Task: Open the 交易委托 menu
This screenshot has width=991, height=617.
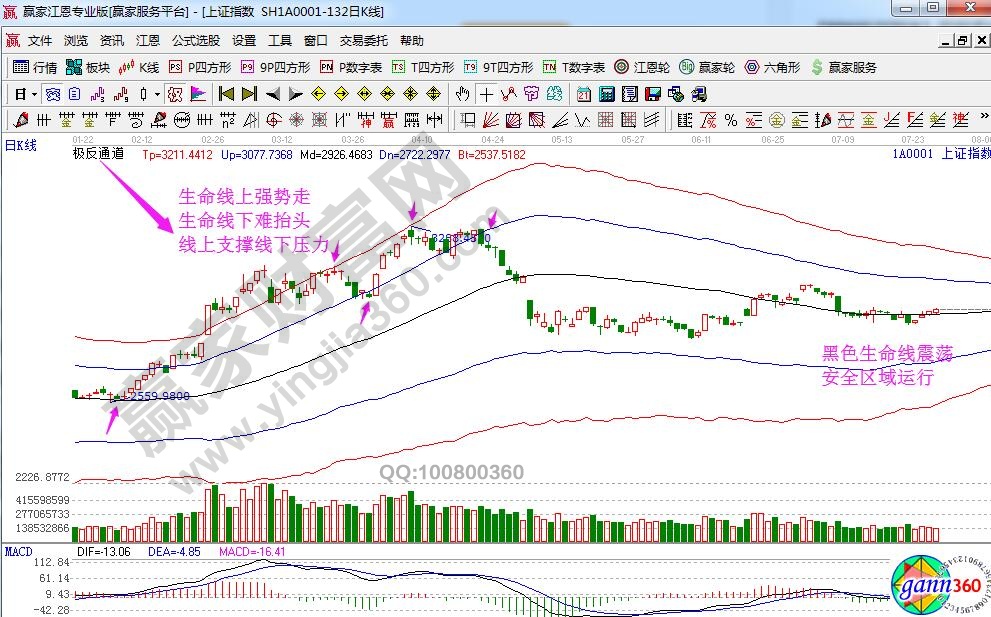Action: [x=364, y=41]
